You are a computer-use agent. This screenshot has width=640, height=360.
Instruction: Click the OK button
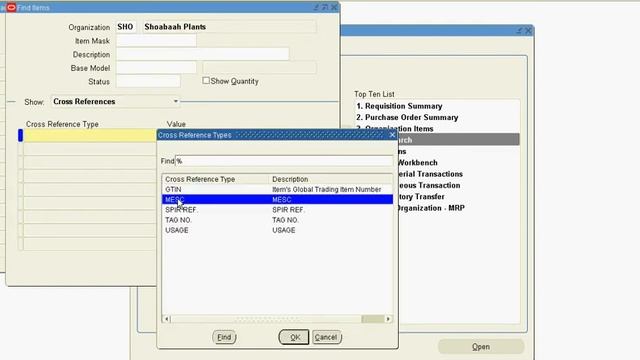[x=294, y=337]
